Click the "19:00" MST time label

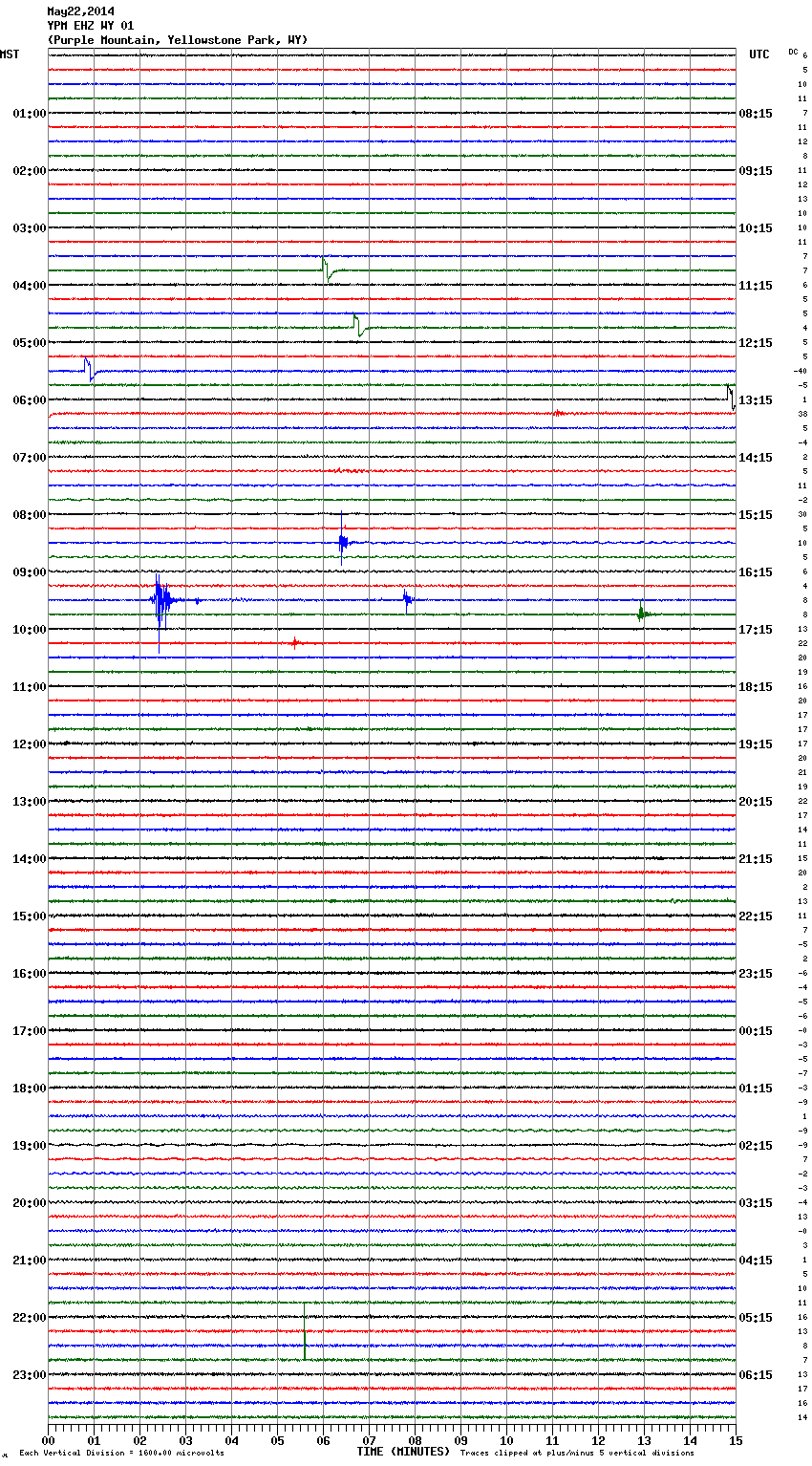[30, 1146]
